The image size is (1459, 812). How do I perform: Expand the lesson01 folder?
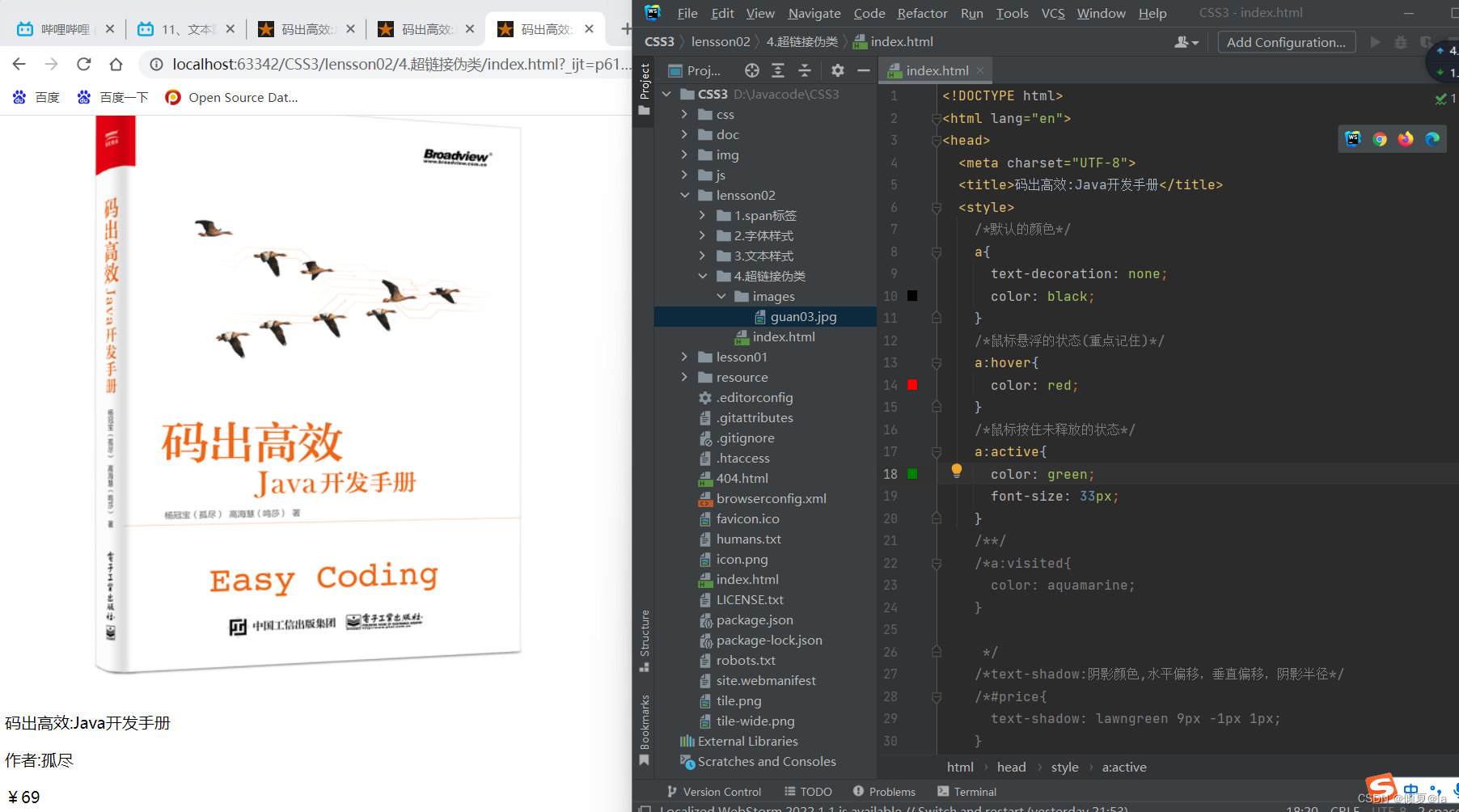pos(684,357)
